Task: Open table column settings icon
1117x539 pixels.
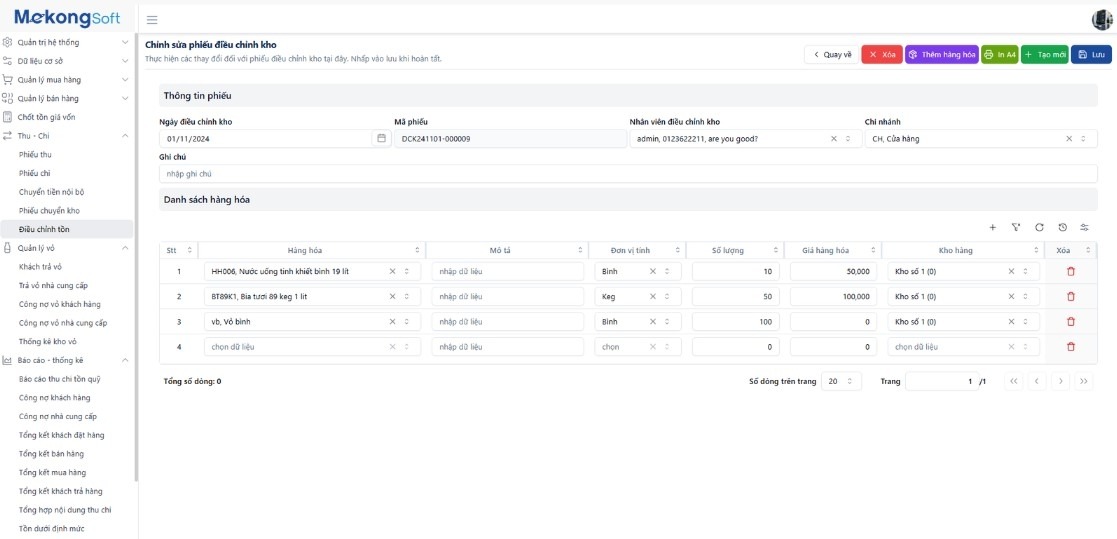Action: click(1084, 227)
